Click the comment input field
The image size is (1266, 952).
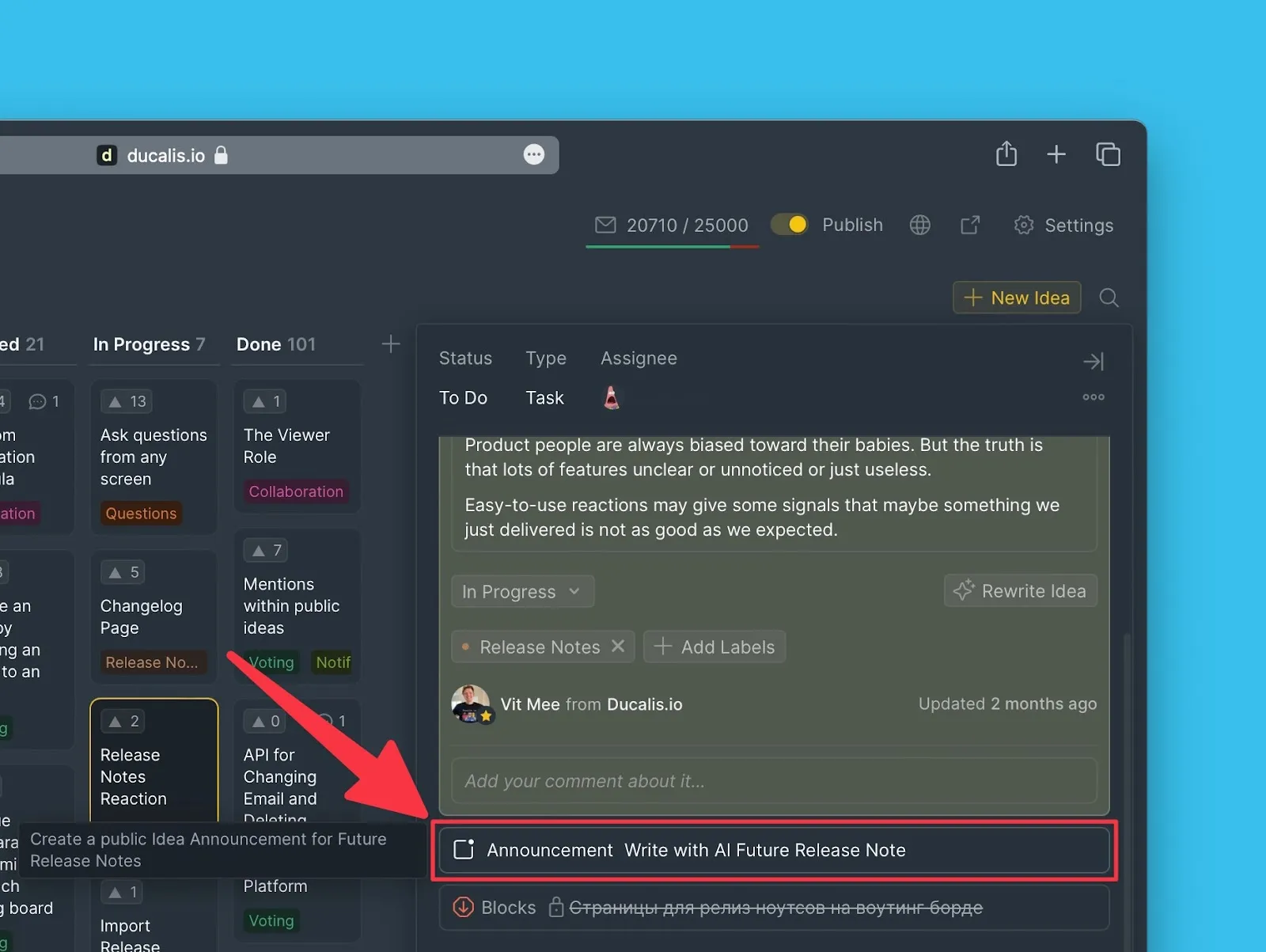(x=773, y=781)
